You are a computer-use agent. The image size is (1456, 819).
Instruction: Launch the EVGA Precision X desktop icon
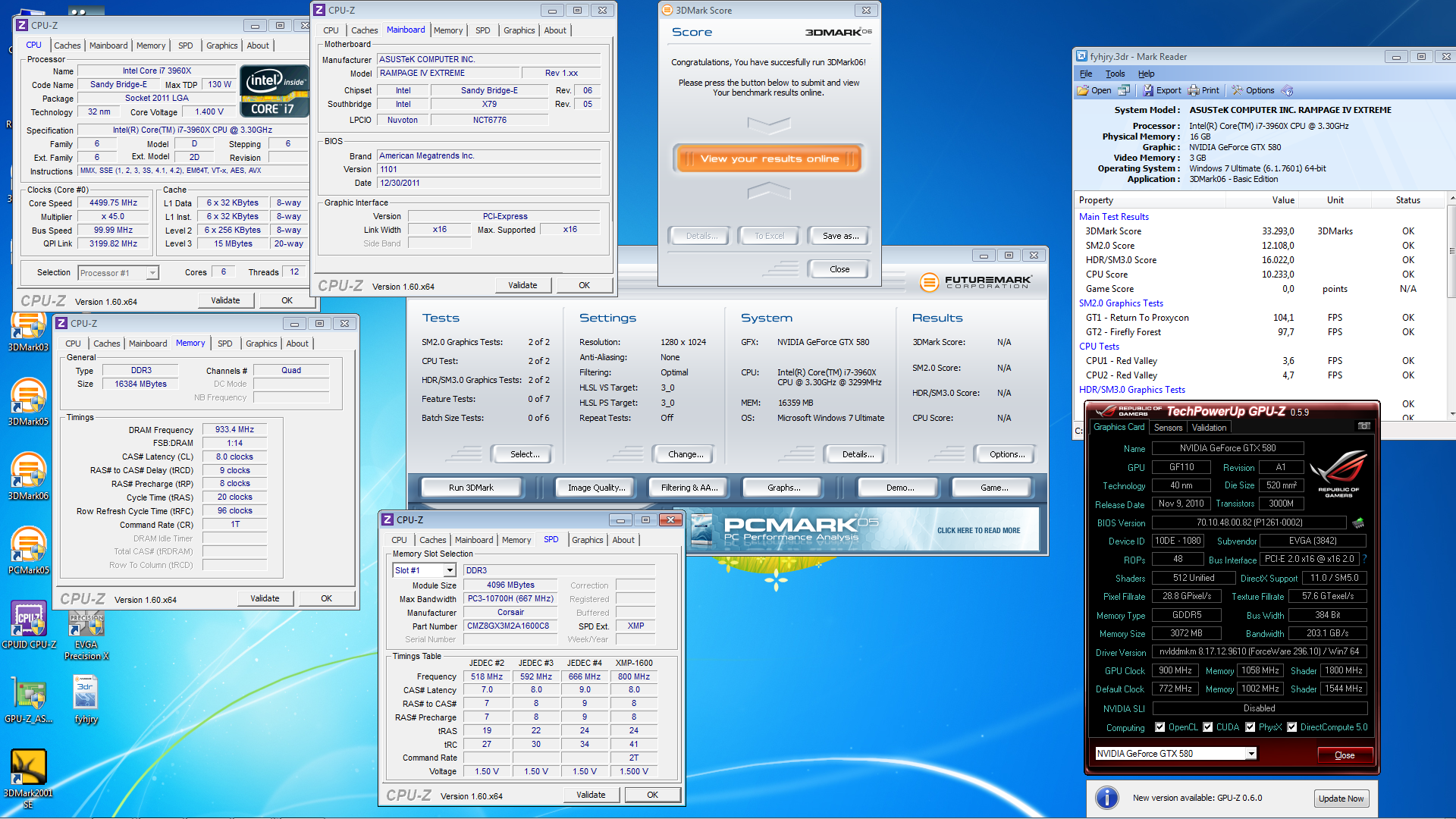86,631
